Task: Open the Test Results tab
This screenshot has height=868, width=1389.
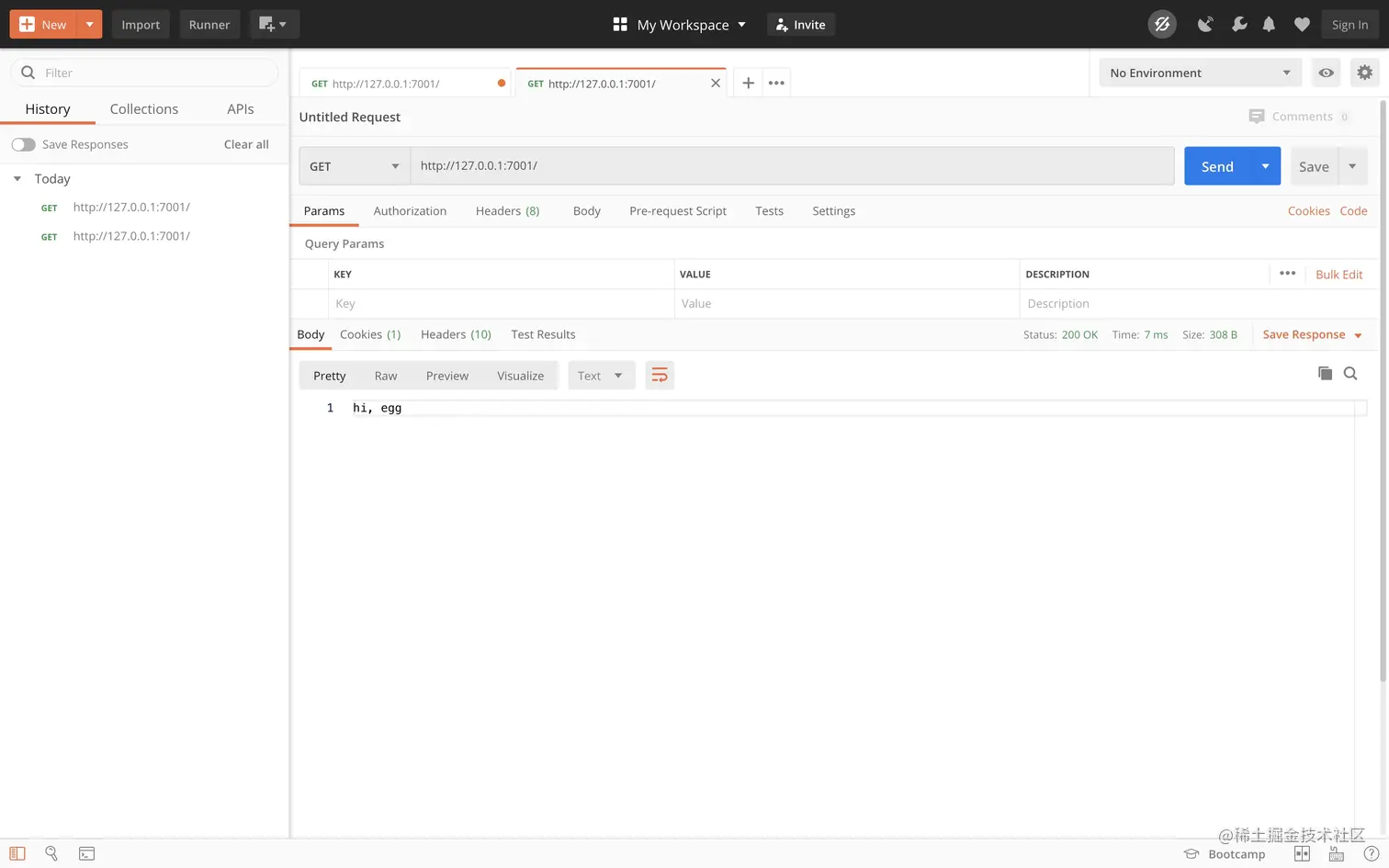Action: (543, 334)
